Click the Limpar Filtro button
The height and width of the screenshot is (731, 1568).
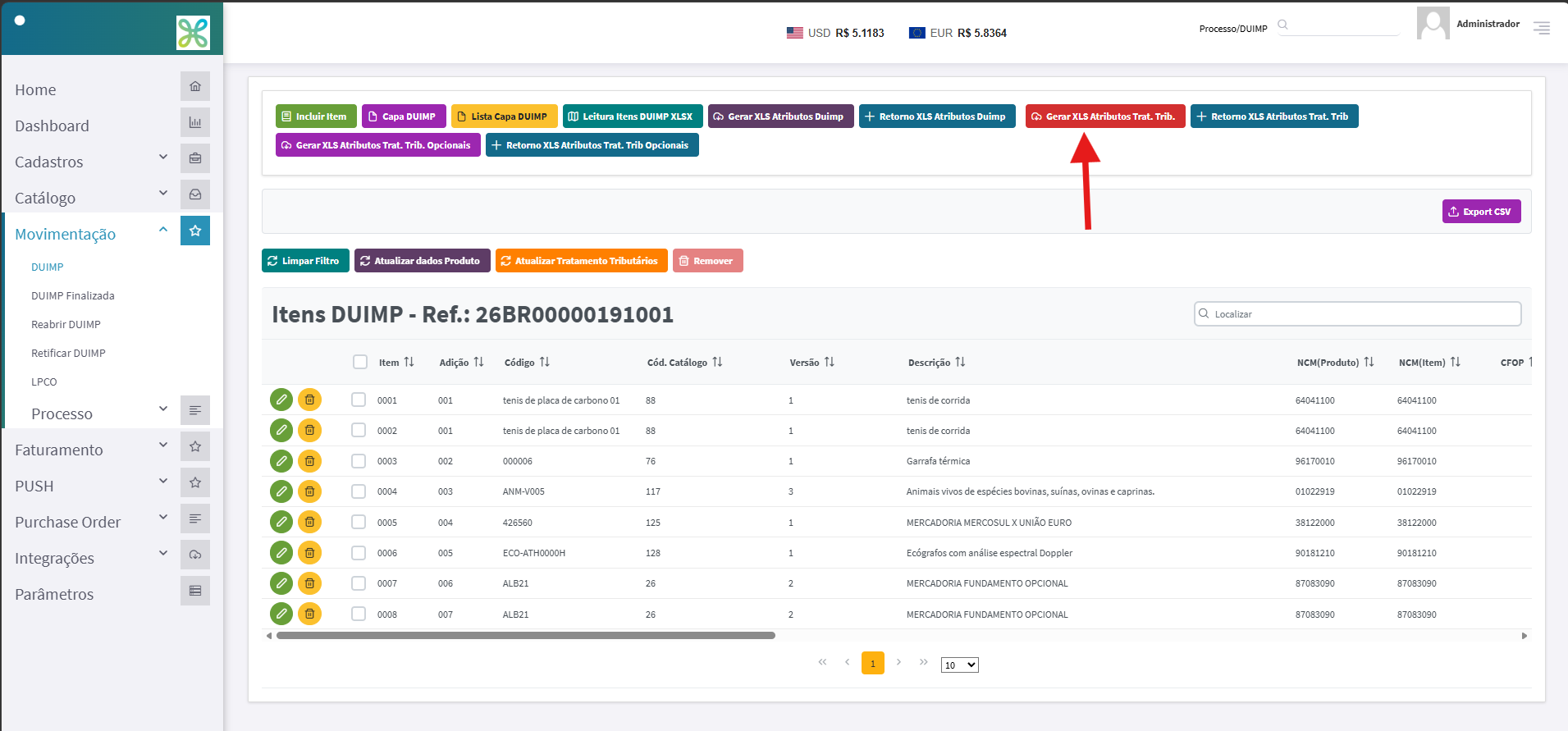[x=305, y=261]
